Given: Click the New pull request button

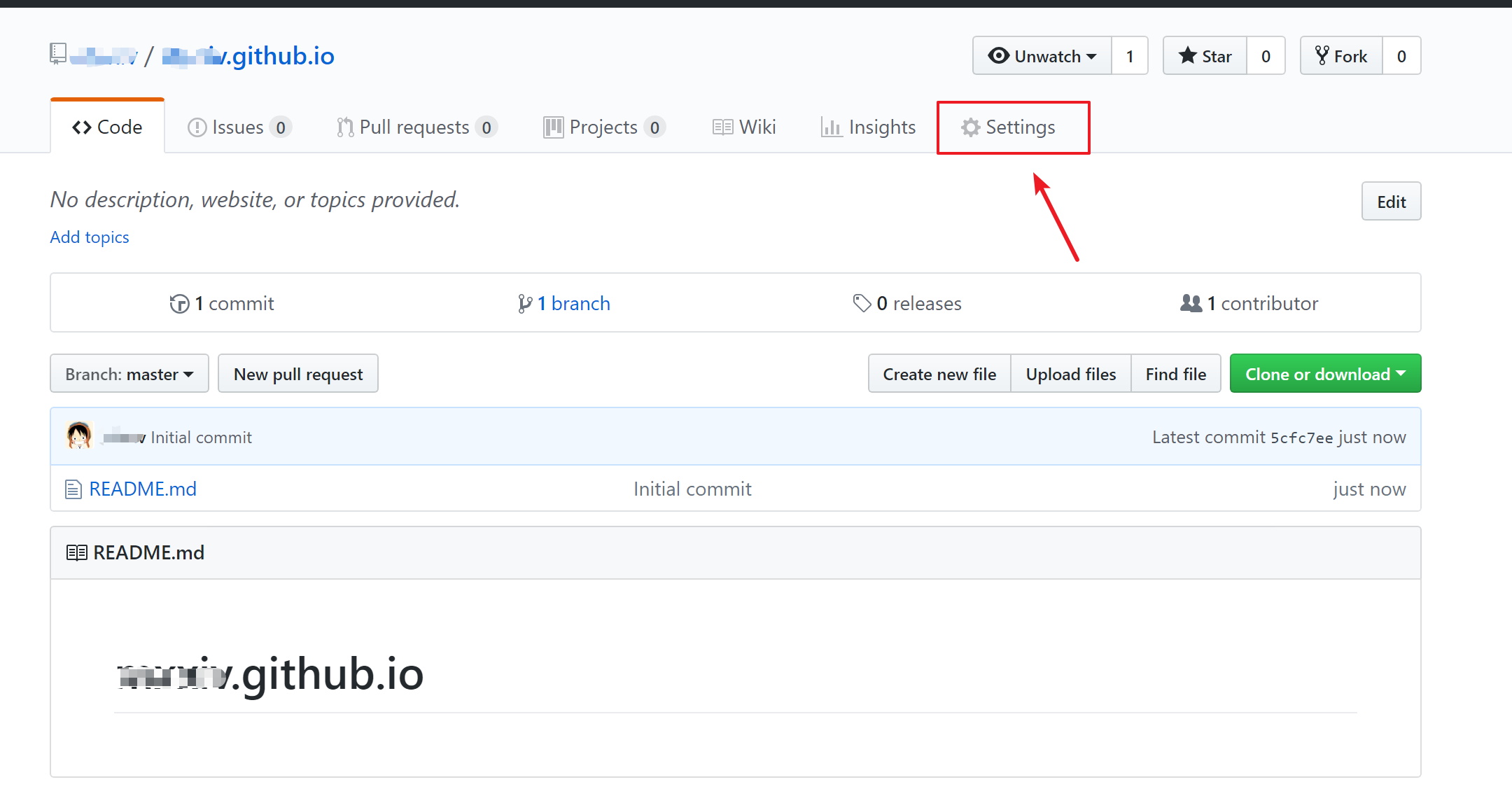Looking at the screenshot, I should (298, 373).
